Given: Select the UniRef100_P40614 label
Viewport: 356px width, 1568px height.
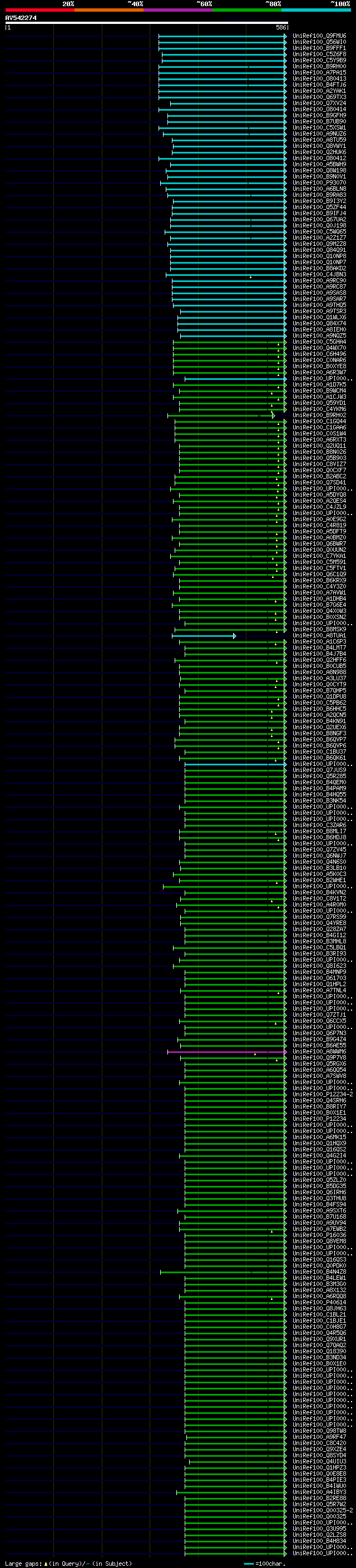Looking at the screenshot, I should point(319,1302).
